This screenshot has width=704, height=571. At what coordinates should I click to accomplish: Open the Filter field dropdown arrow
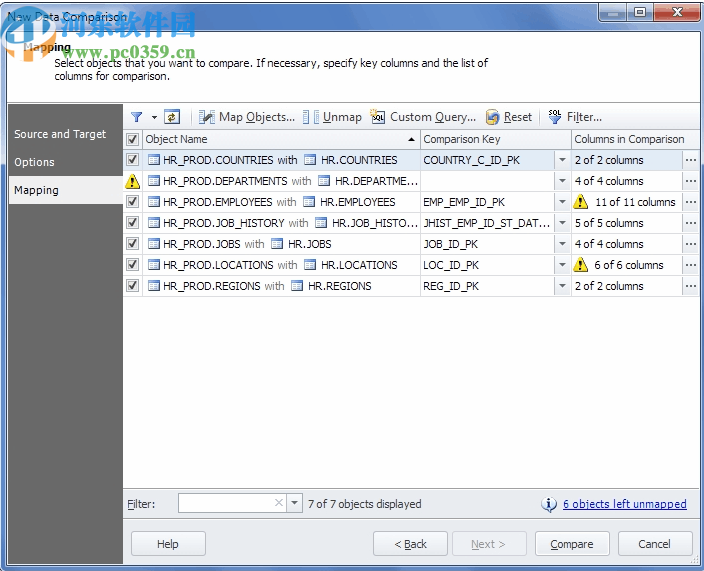tap(295, 503)
